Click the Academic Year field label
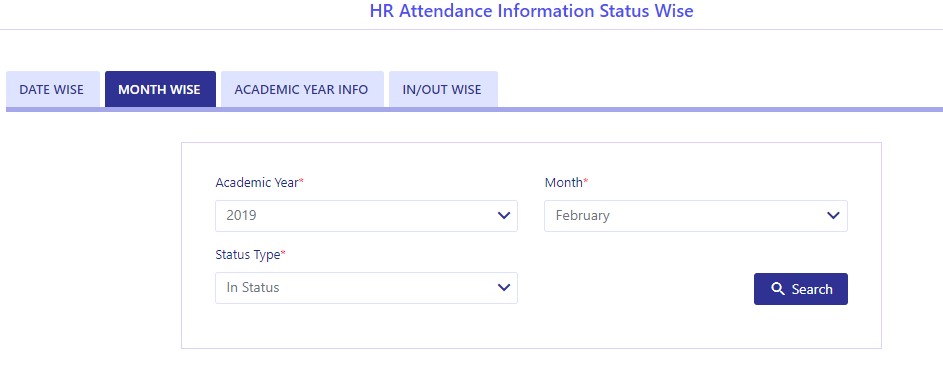 [257, 182]
